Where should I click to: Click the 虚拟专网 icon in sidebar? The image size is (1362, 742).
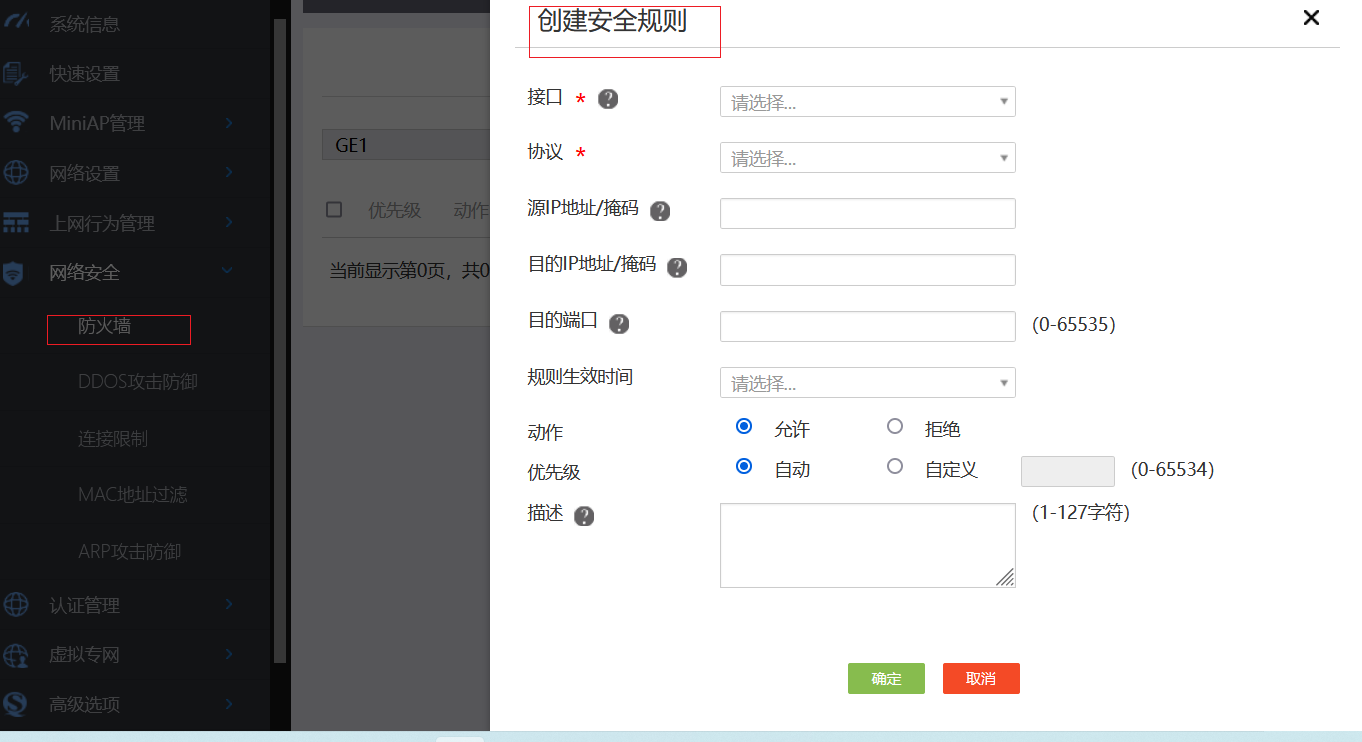click(x=16, y=655)
